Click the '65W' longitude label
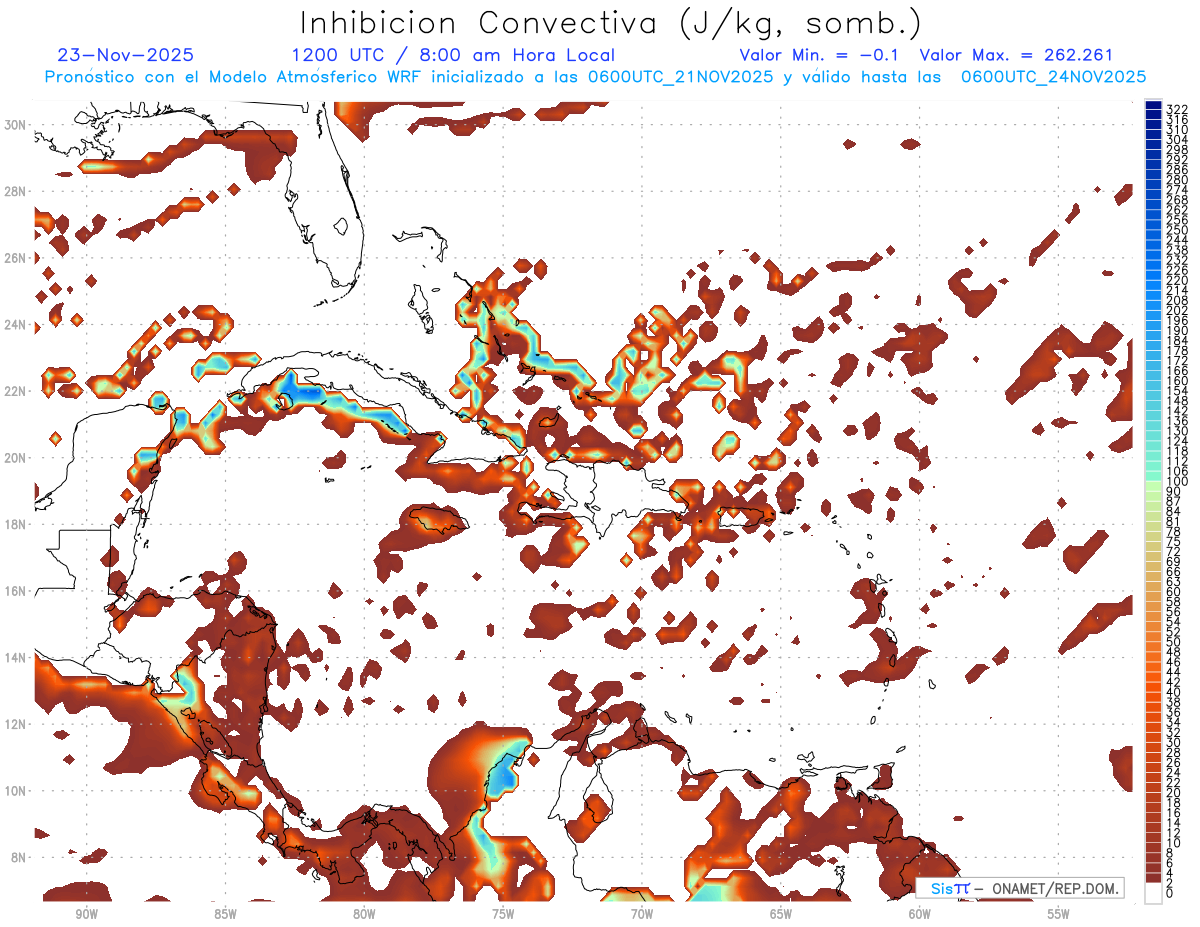 tap(781, 913)
